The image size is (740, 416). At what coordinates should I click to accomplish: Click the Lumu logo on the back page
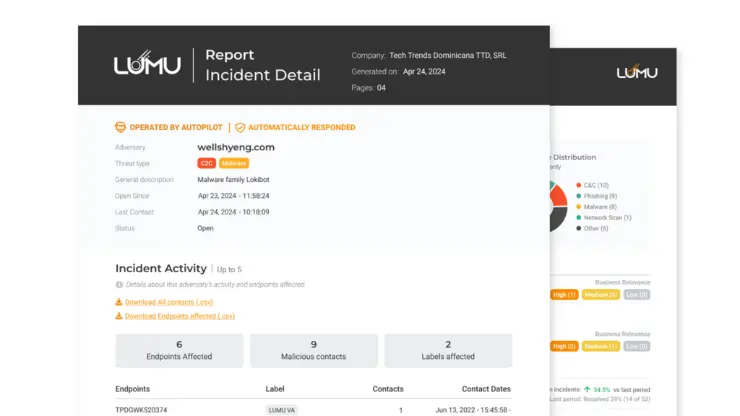click(x=636, y=72)
